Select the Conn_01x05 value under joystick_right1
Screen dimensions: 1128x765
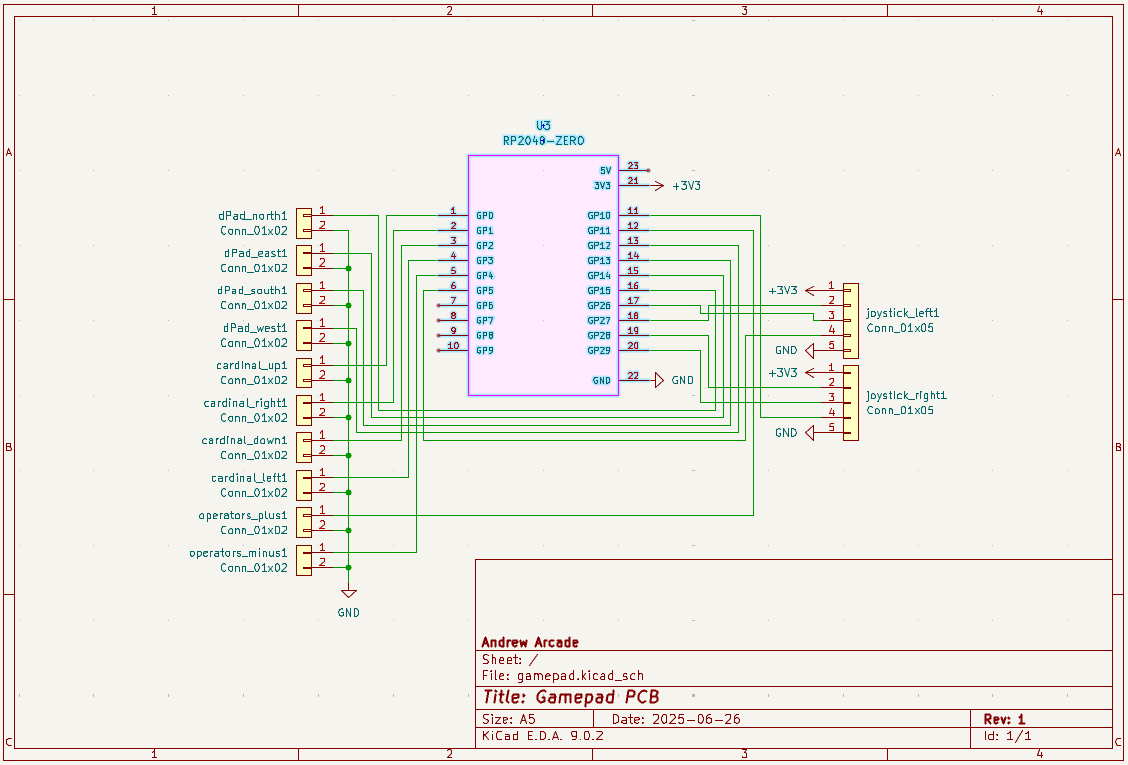click(900, 410)
